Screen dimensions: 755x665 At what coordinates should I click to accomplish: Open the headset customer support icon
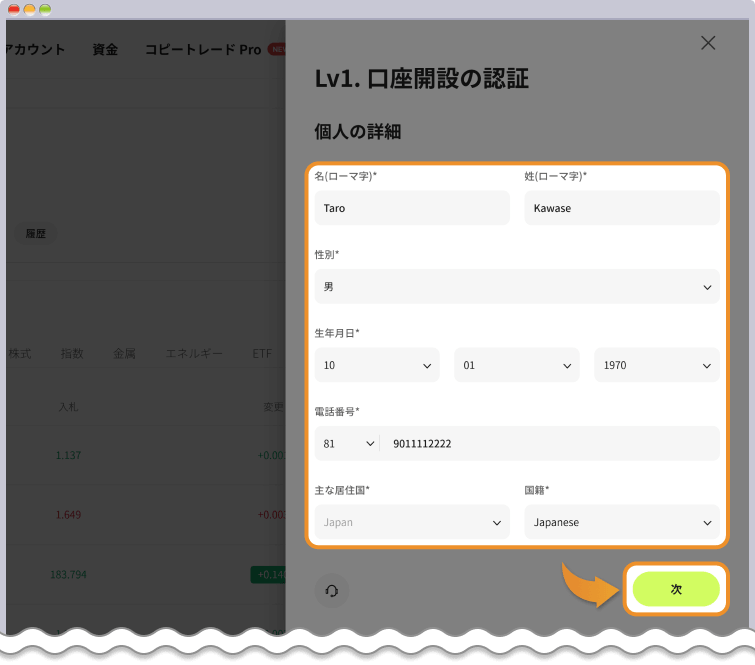click(332, 590)
